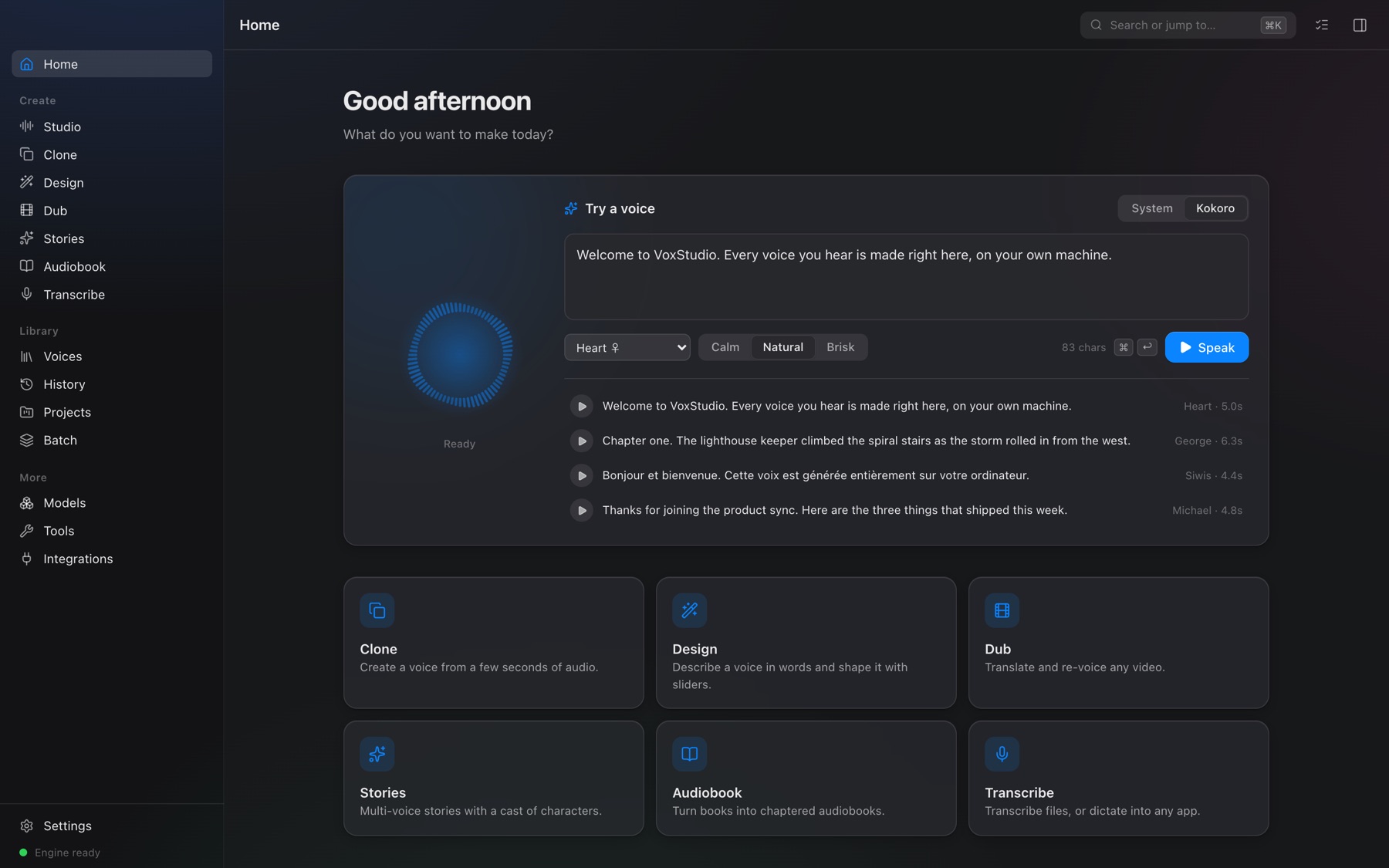This screenshot has height=868, width=1389.
Task: Open the Heart voice dropdown
Action: click(x=627, y=347)
